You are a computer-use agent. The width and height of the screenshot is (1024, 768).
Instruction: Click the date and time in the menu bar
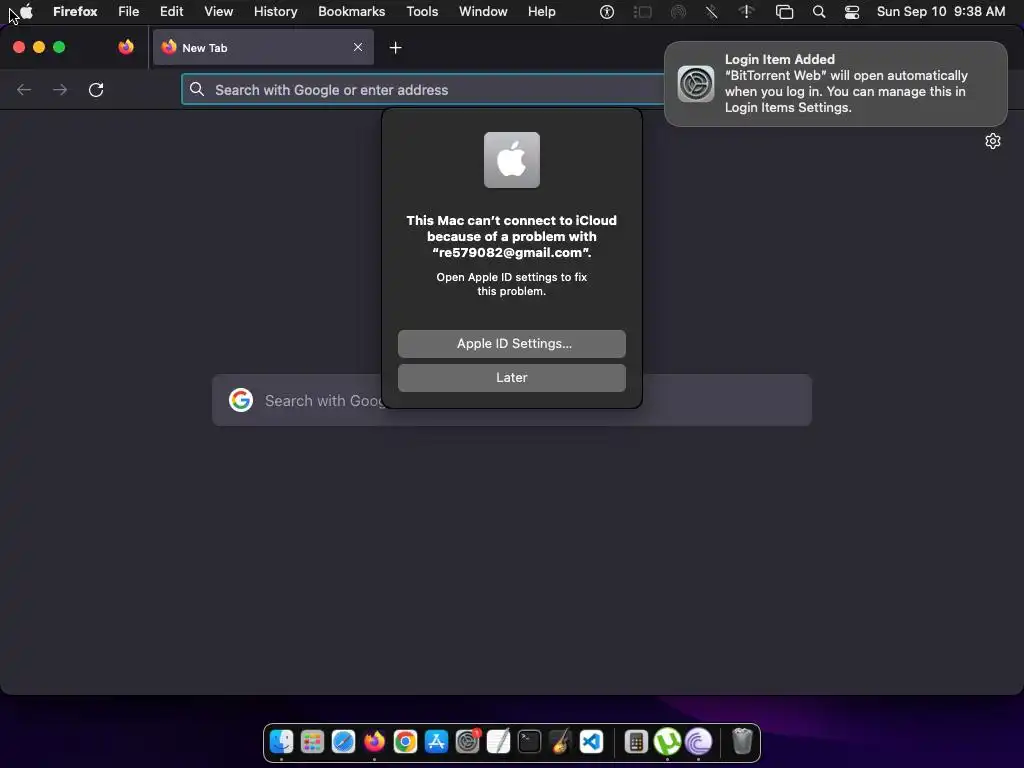940,11
